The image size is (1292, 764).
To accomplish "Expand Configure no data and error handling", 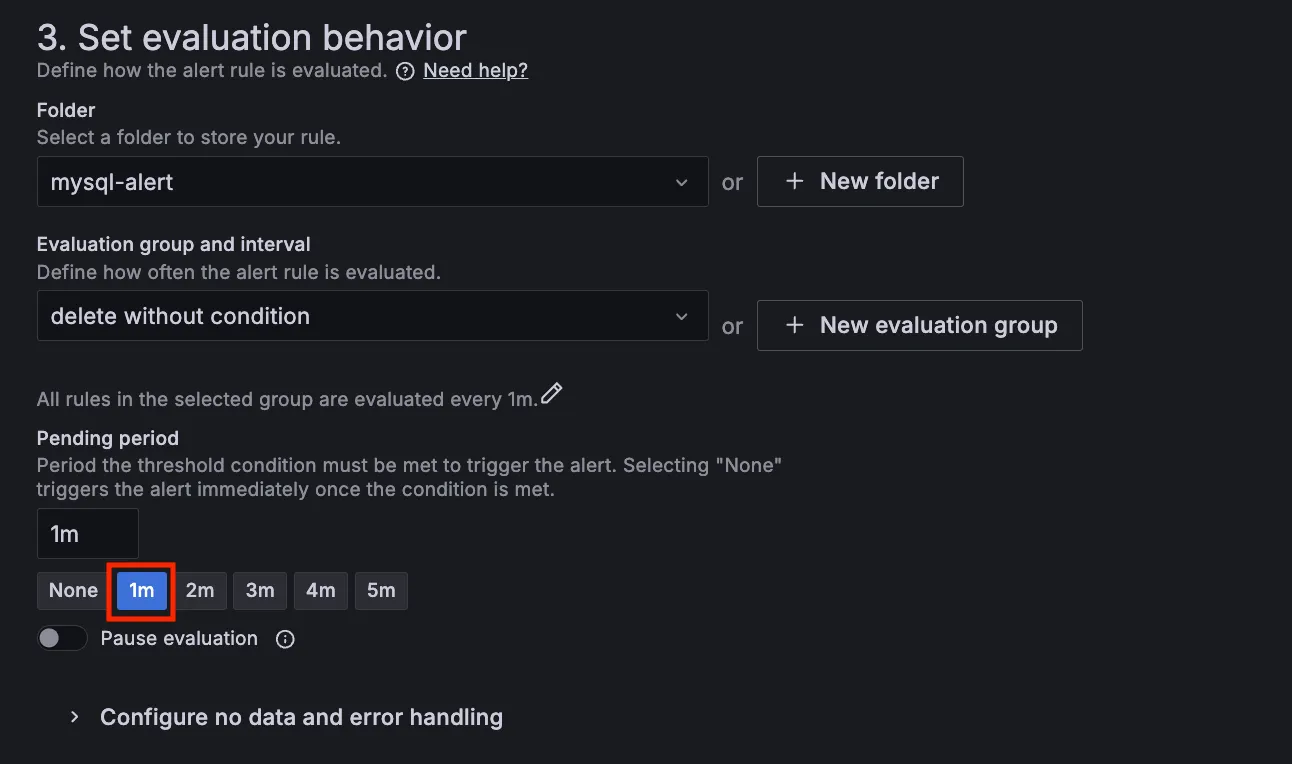I will point(301,717).
